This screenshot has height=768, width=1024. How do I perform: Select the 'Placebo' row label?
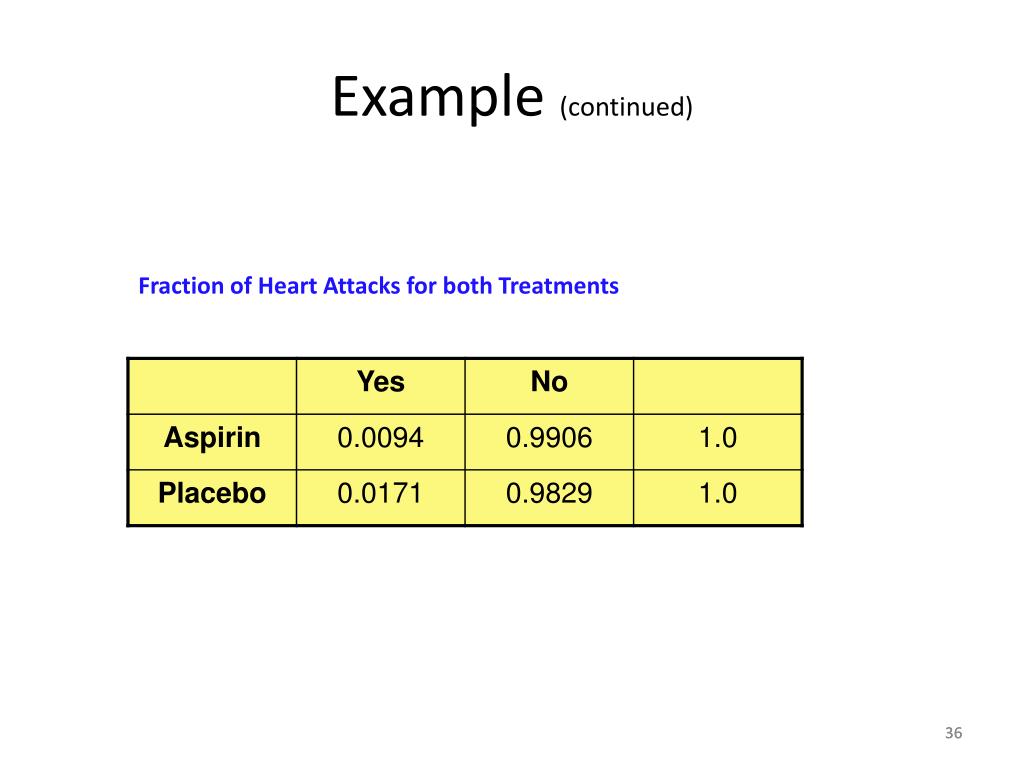click(212, 493)
